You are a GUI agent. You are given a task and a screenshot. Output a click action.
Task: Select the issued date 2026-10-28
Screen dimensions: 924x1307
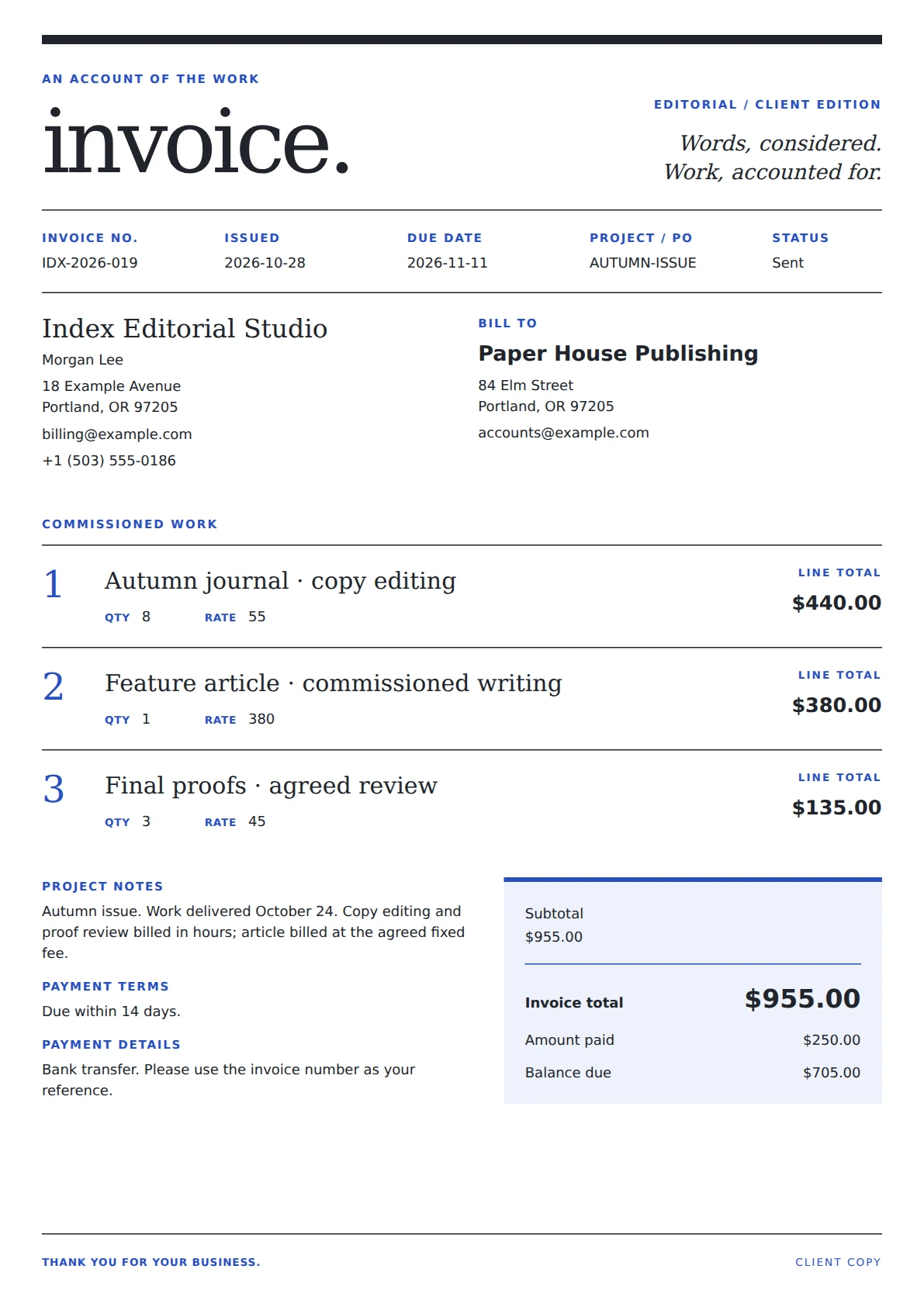(x=265, y=263)
